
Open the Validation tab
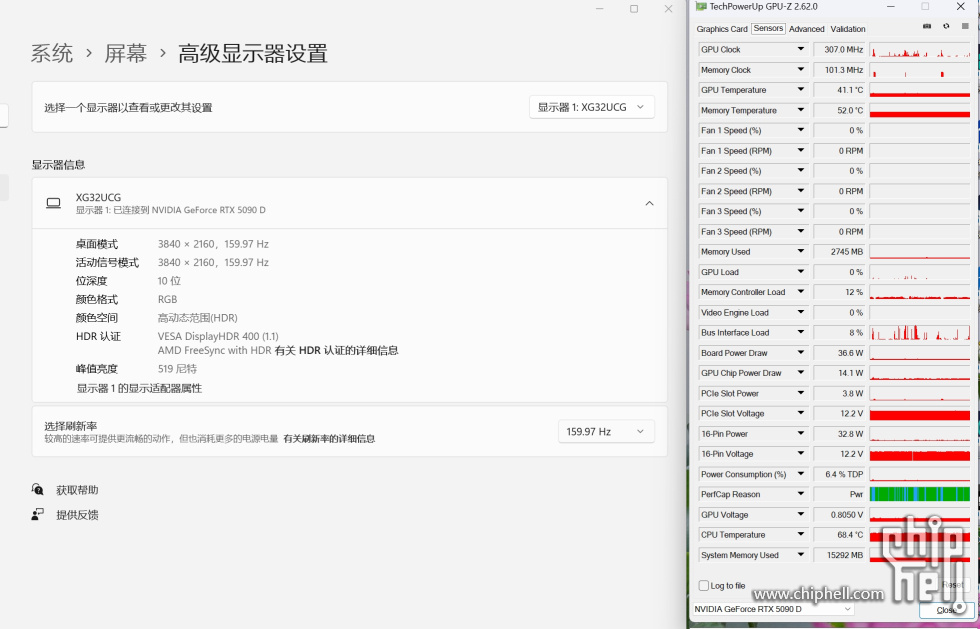click(x=848, y=29)
